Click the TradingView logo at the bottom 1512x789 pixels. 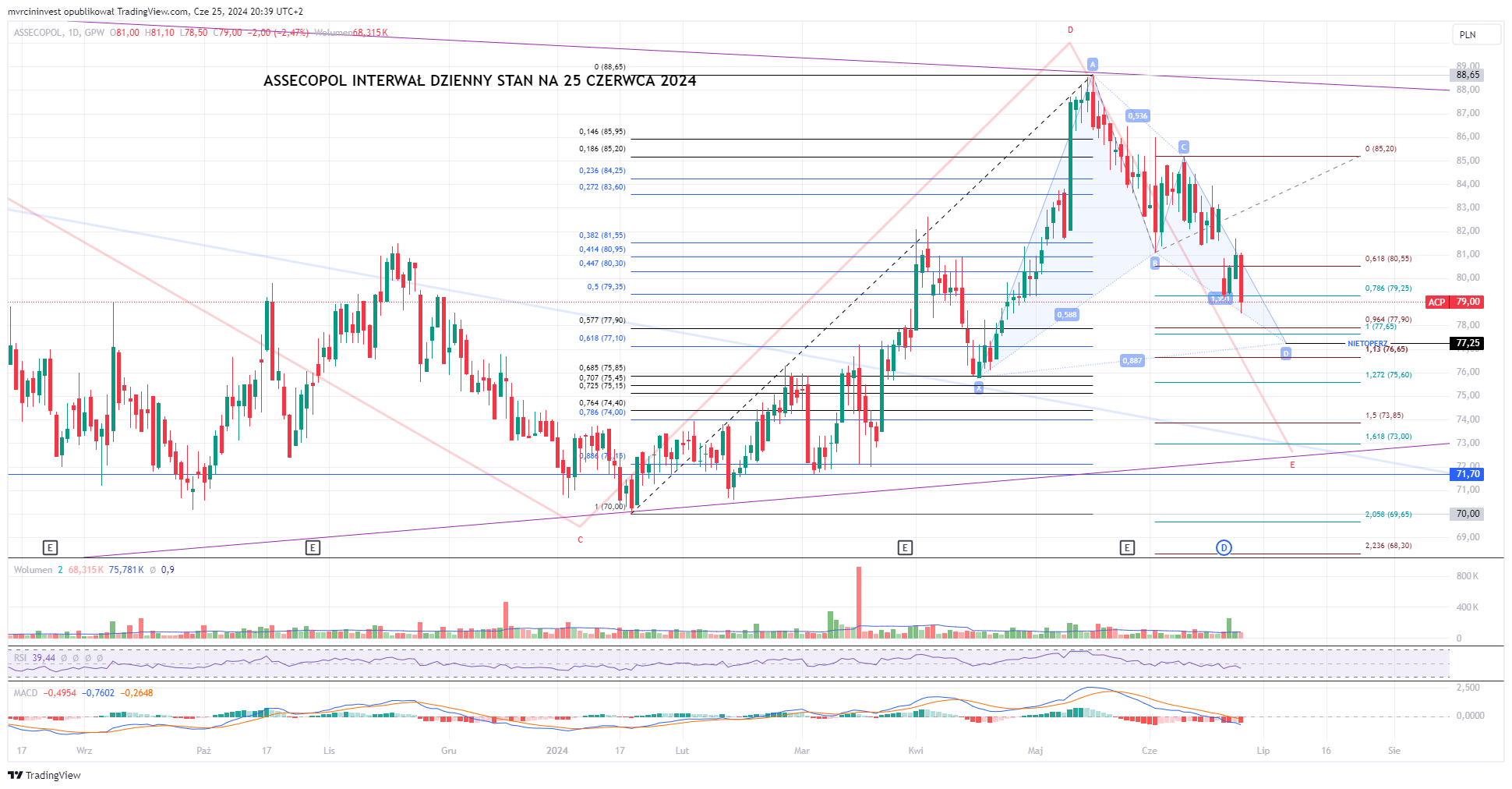point(44,775)
